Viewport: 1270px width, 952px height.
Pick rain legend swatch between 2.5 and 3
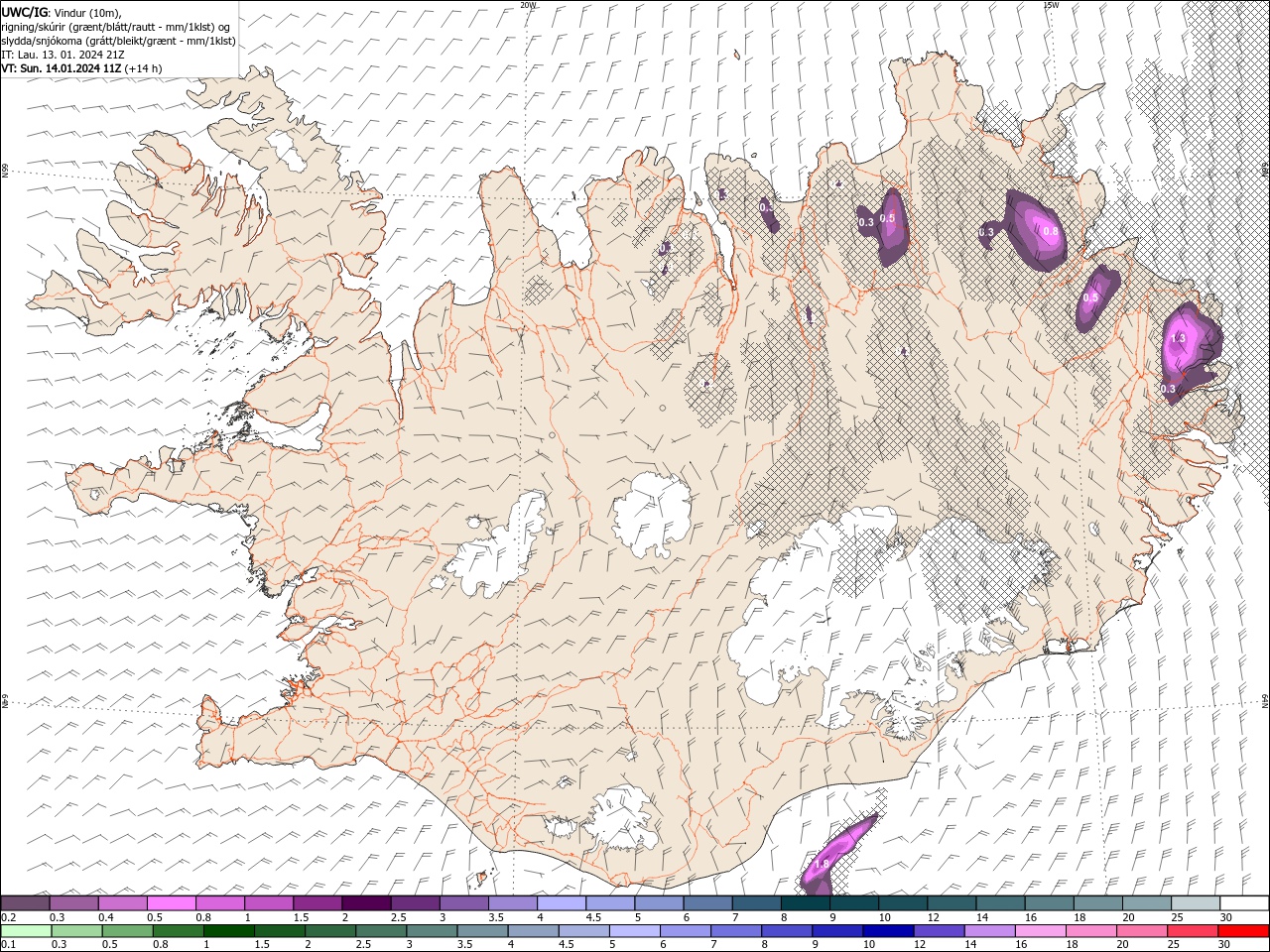pyautogui.click(x=381, y=931)
